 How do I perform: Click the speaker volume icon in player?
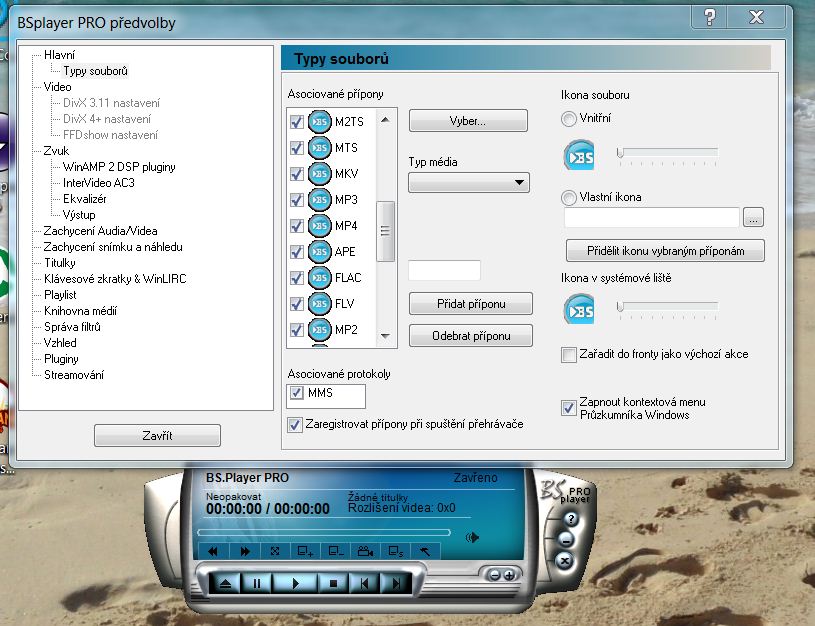pyautogui.click(x=472, y=537)
